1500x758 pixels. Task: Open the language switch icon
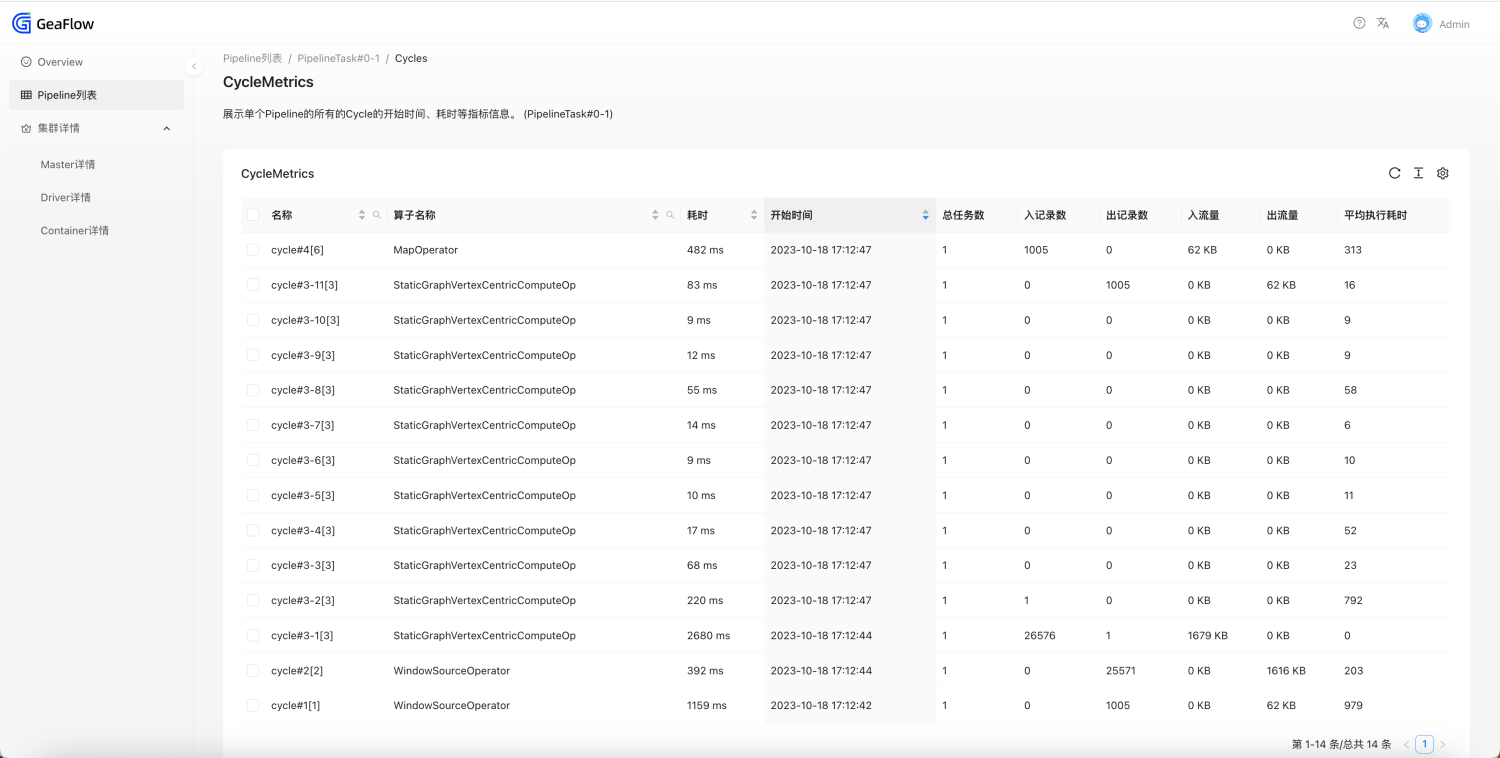click(1383, 23)
